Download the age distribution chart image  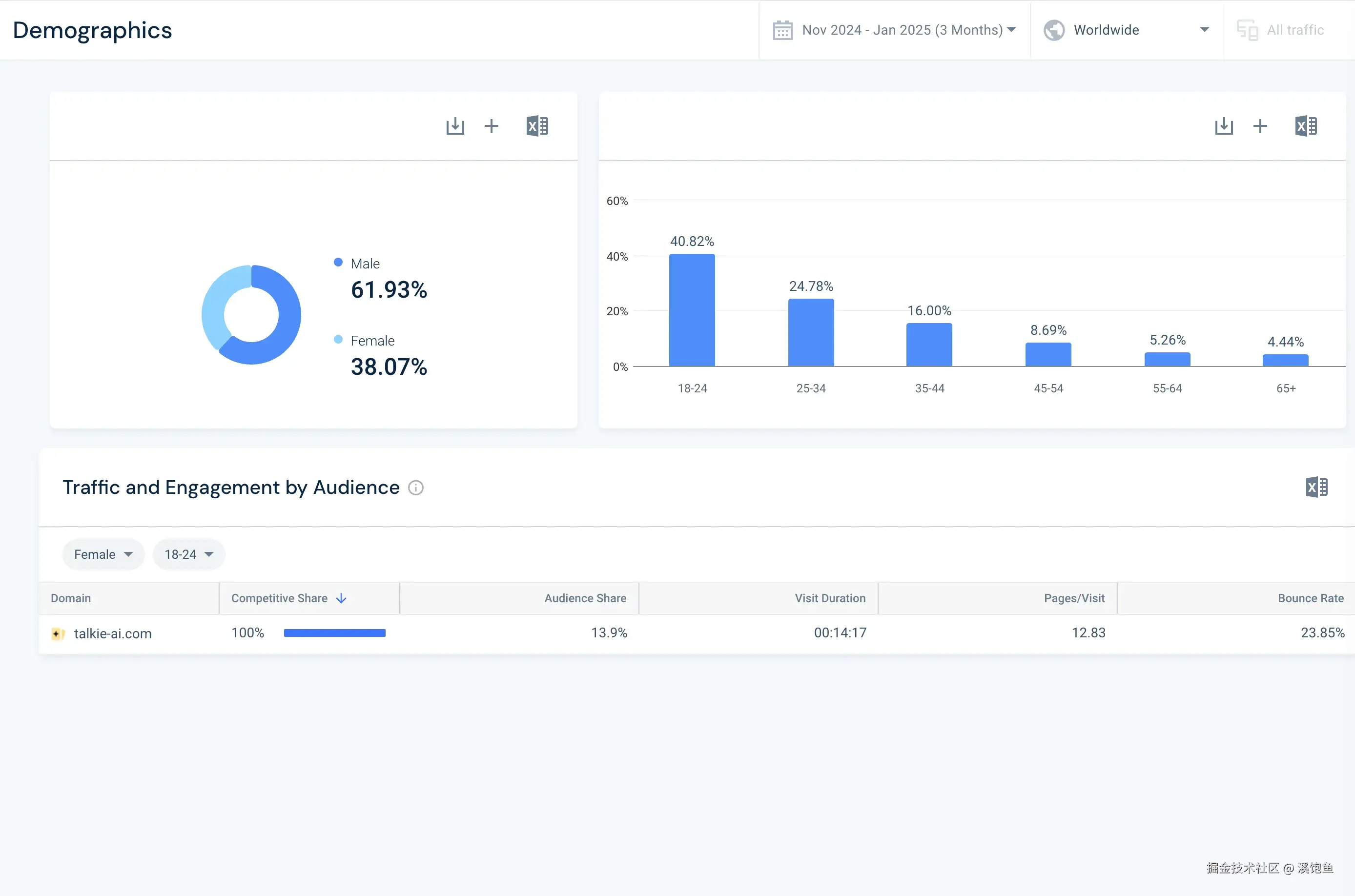click(1224, 126)
